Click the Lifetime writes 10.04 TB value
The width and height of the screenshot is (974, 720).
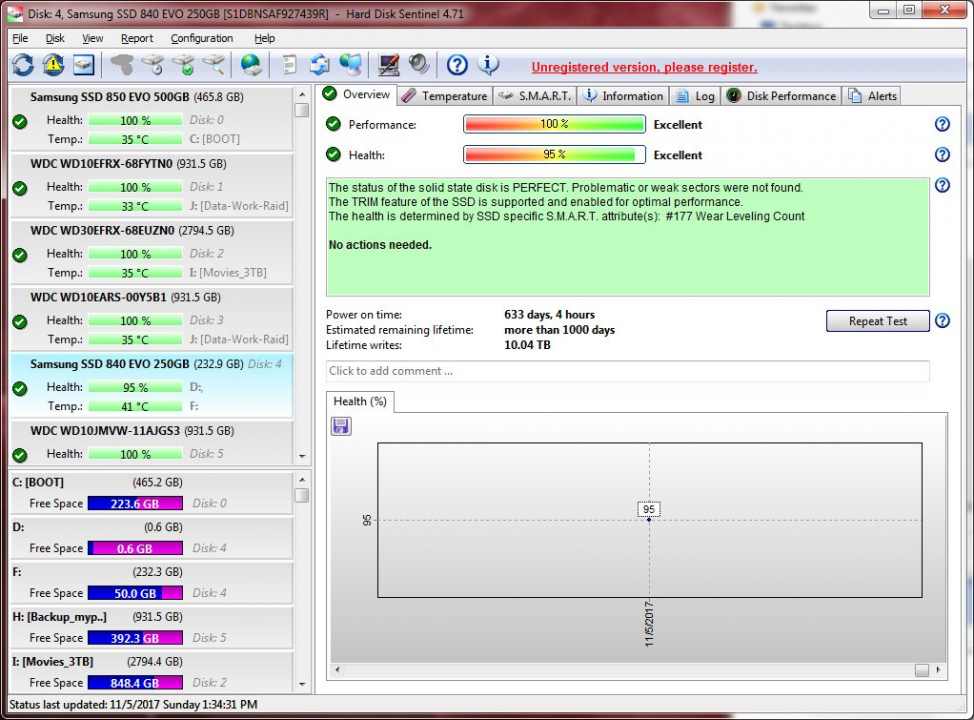tap(527, 345)
